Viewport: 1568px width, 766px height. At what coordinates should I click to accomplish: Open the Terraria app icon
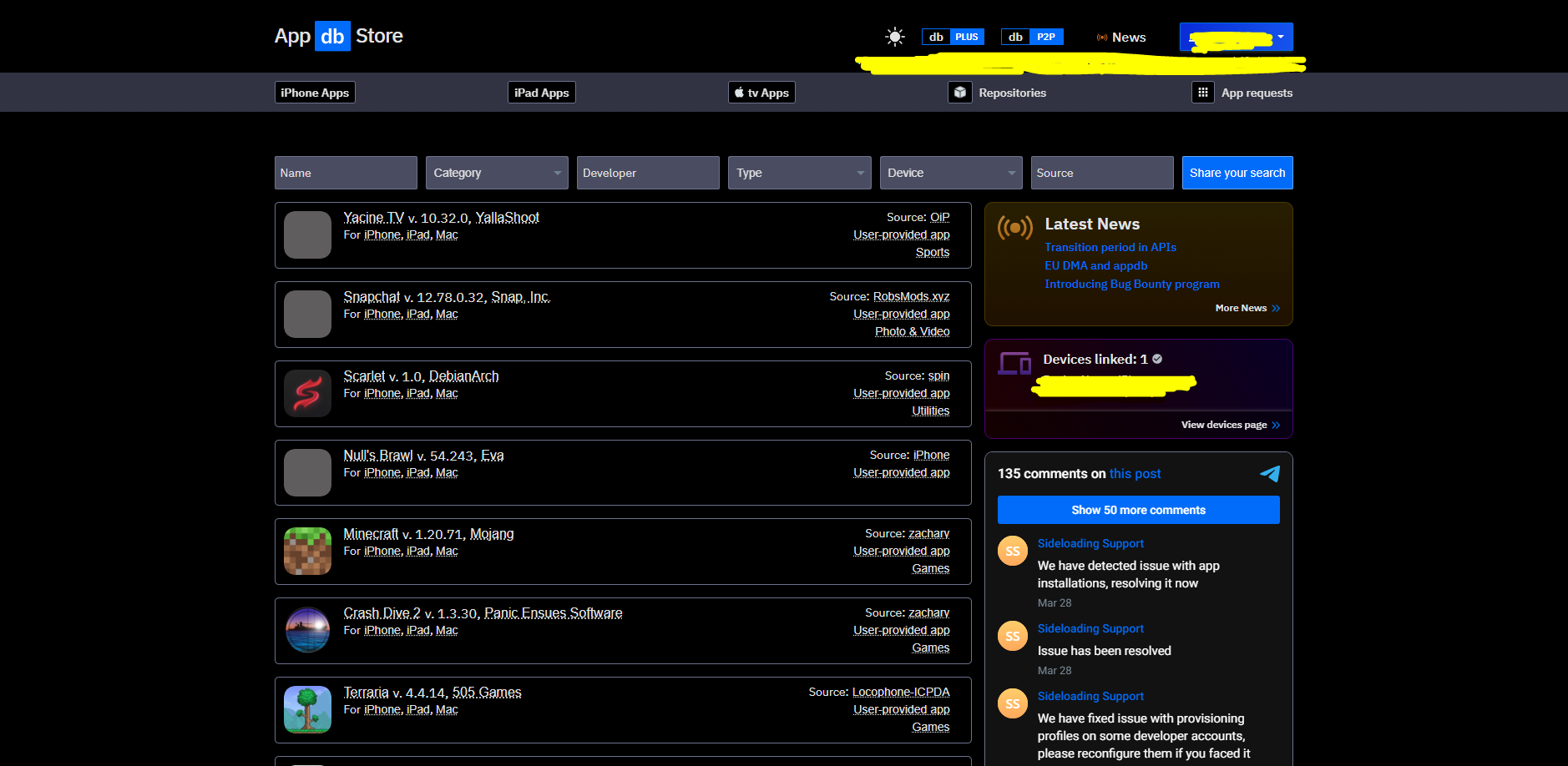(307, 709)
